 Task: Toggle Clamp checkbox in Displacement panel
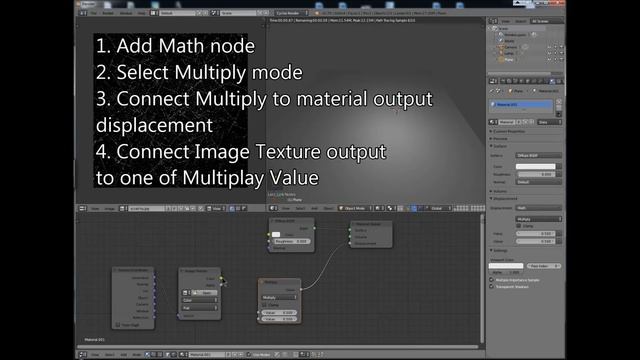point(519,226)
